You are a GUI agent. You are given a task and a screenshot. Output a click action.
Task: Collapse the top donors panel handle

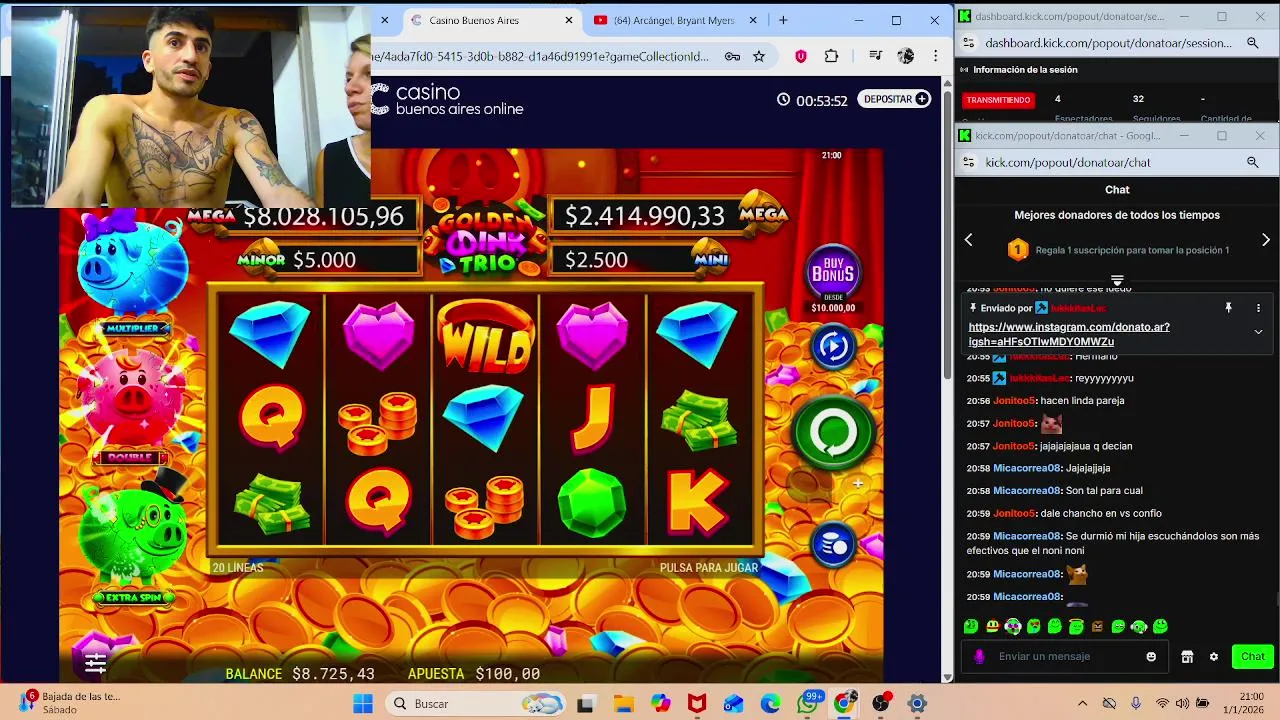pos(1117,280)
